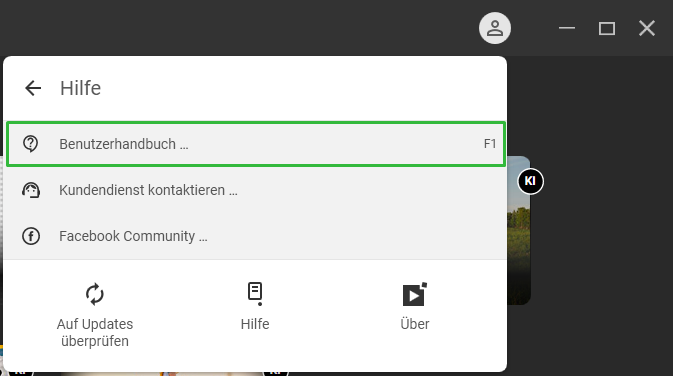This screenshot has height=376, width=673.
Task: Close the application window
Action: click(646, 28)
